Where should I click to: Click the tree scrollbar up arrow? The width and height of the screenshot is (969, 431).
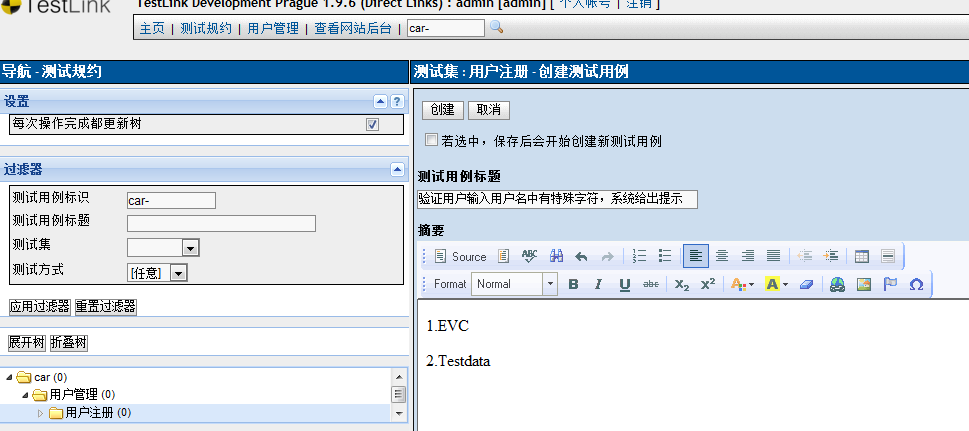point(399,377)
